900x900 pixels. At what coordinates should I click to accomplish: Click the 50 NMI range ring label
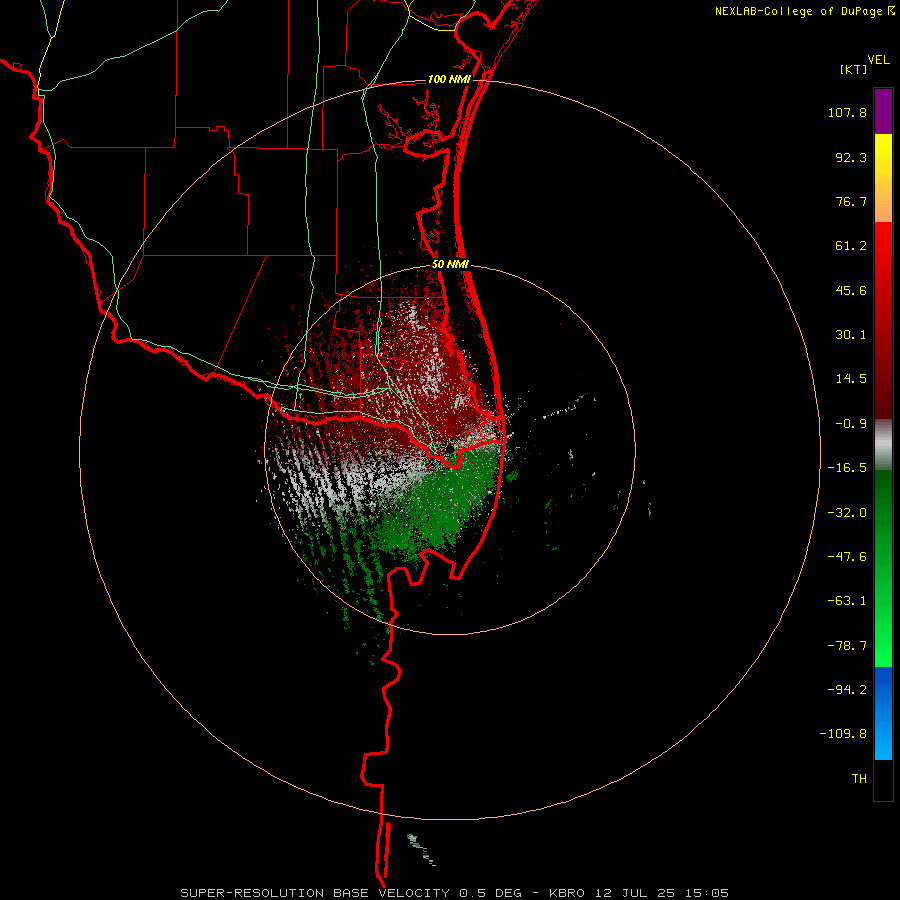(450, 265)
